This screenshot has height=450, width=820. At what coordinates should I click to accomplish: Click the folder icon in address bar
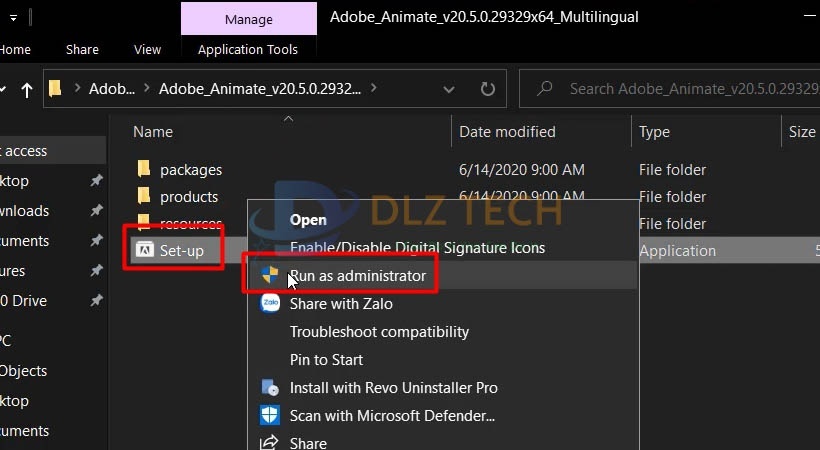(x=55, y=88)
